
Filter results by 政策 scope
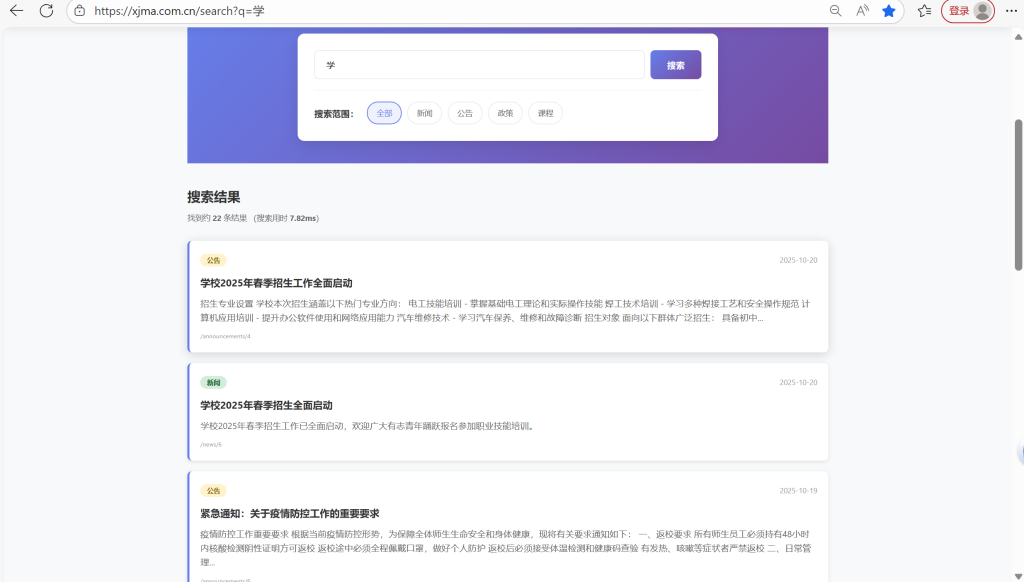pyautogui.click(x=505, y=113)
